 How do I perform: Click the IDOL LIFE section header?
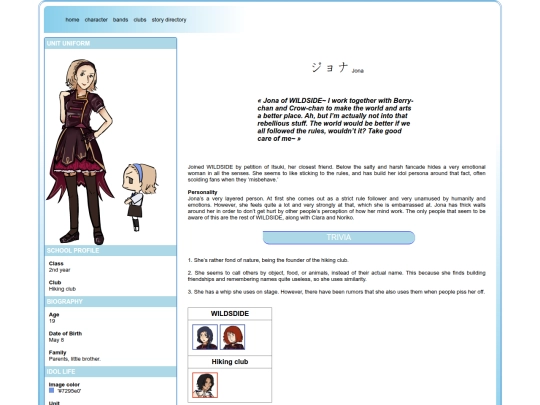point(111,371)
